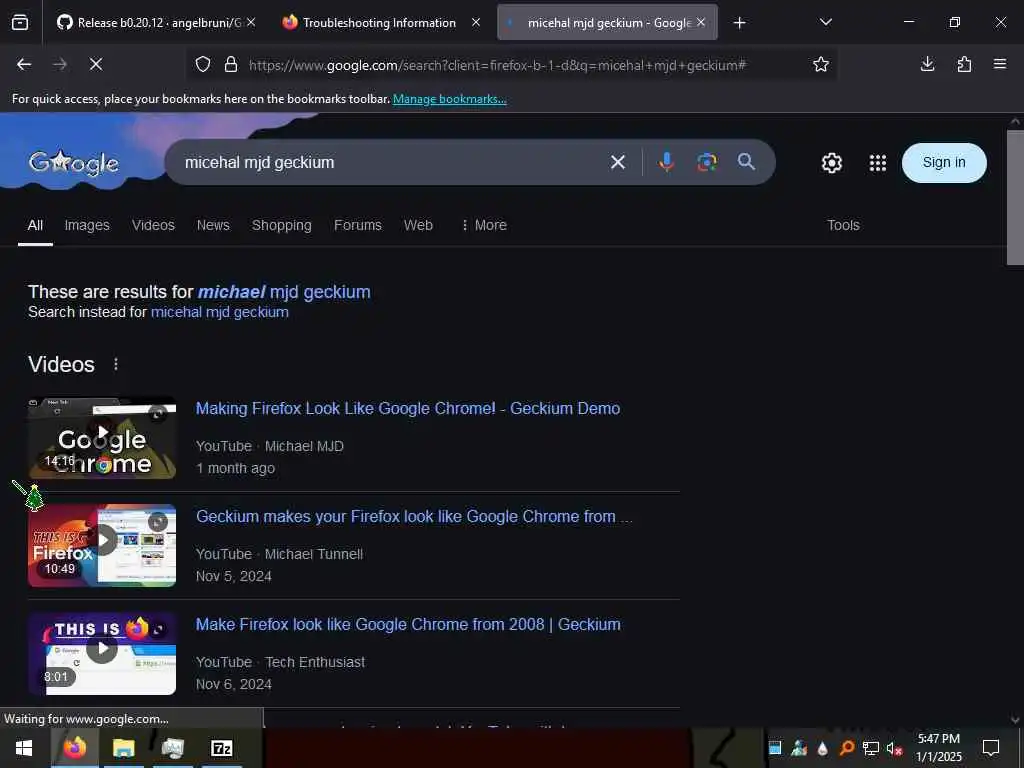Close the Troubleshooting Information tab
This screenshot has width=1024, height=768.
pyautogui.click(x=476, y=22)
